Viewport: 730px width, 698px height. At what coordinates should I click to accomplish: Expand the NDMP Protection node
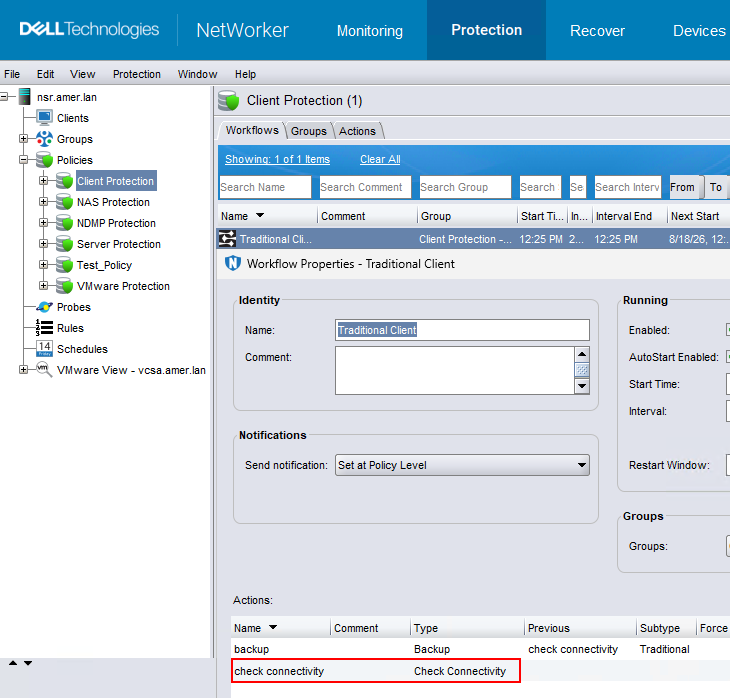point(43,223)
